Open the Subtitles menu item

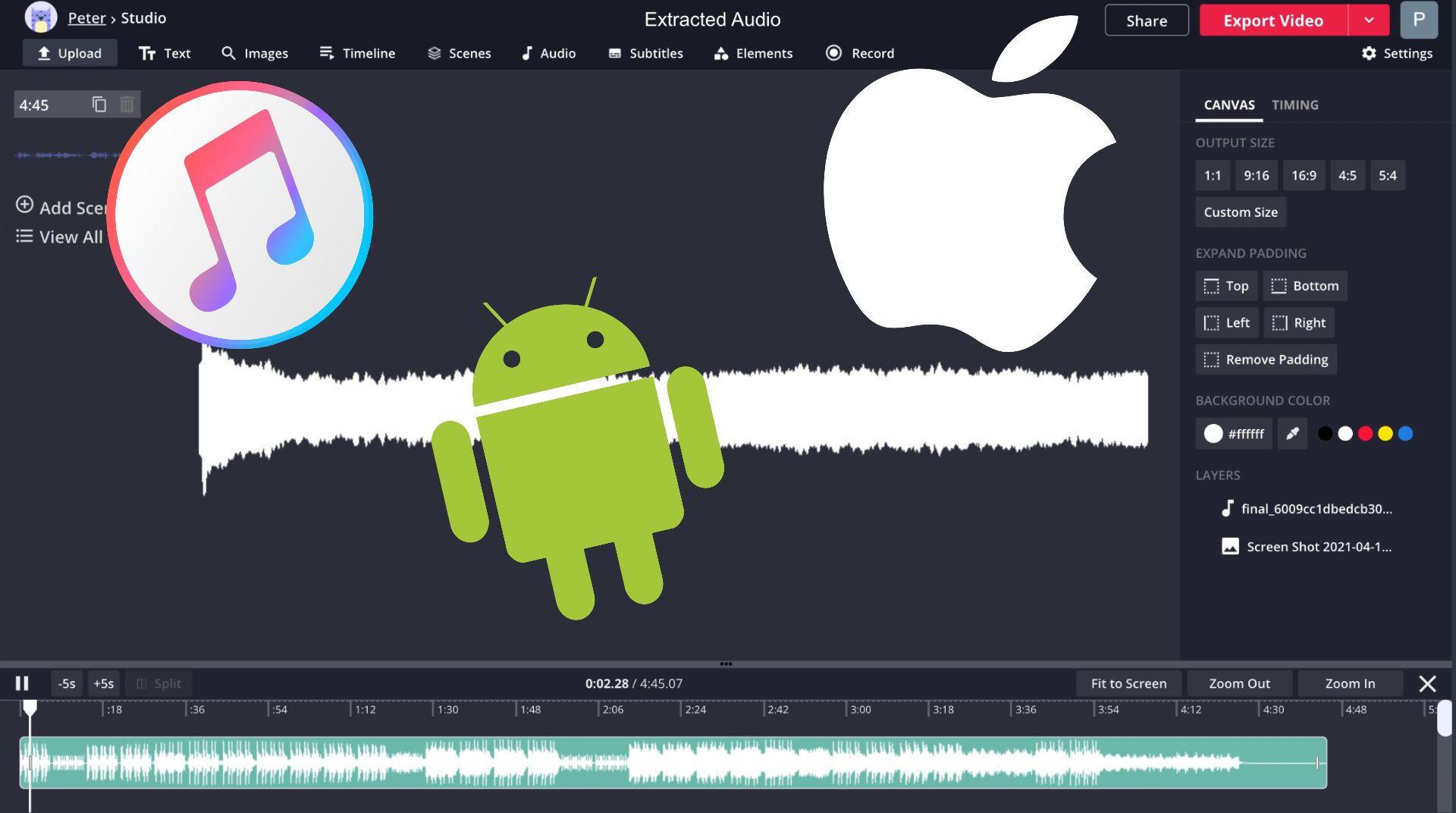coord(645,53)
